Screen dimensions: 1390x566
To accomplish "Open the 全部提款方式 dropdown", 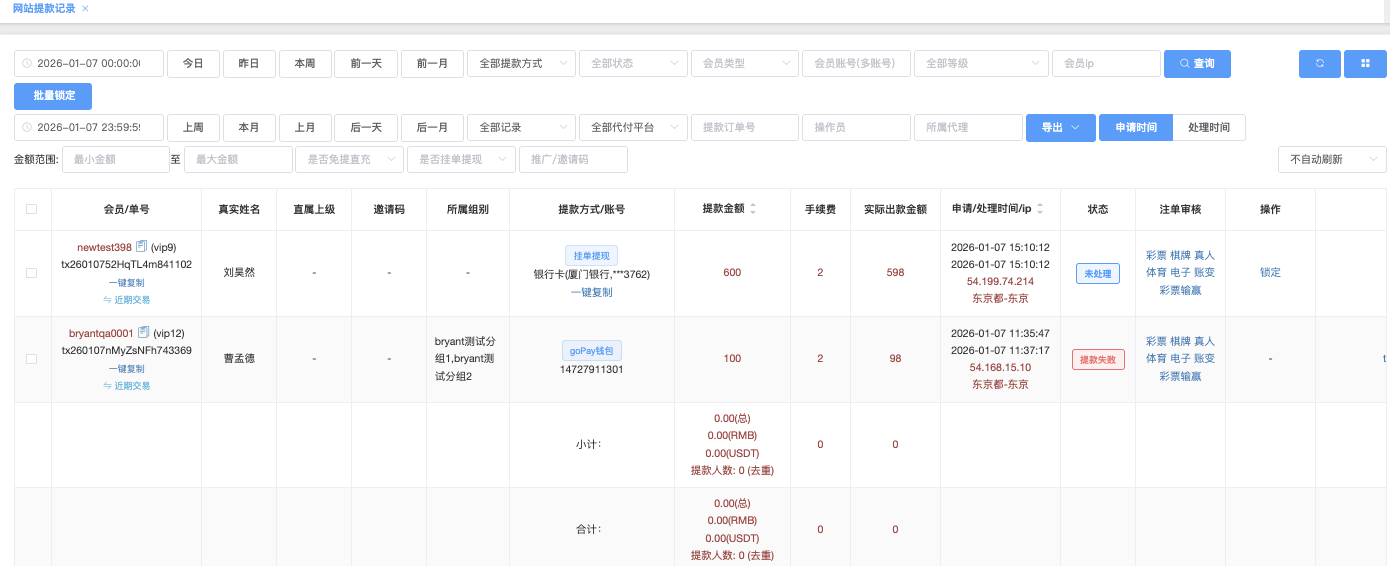I will coord(521,64).
